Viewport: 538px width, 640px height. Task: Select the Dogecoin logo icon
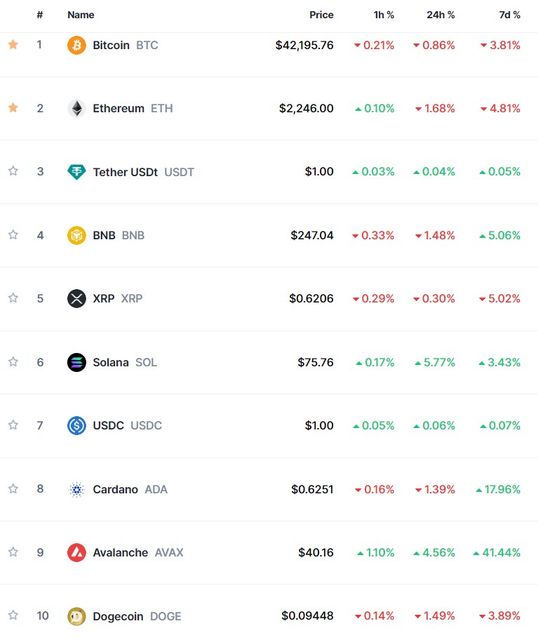(76, 616)
